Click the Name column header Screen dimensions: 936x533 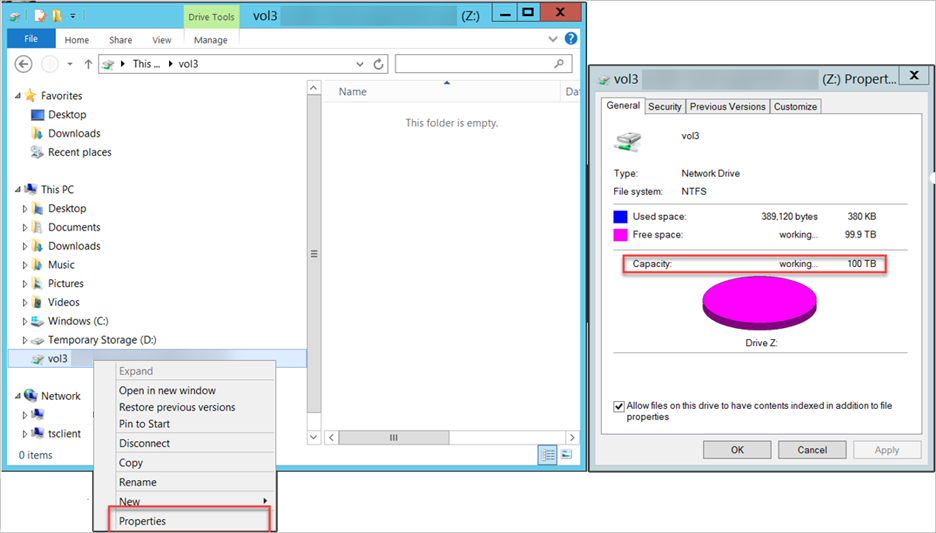click(441, 91)
